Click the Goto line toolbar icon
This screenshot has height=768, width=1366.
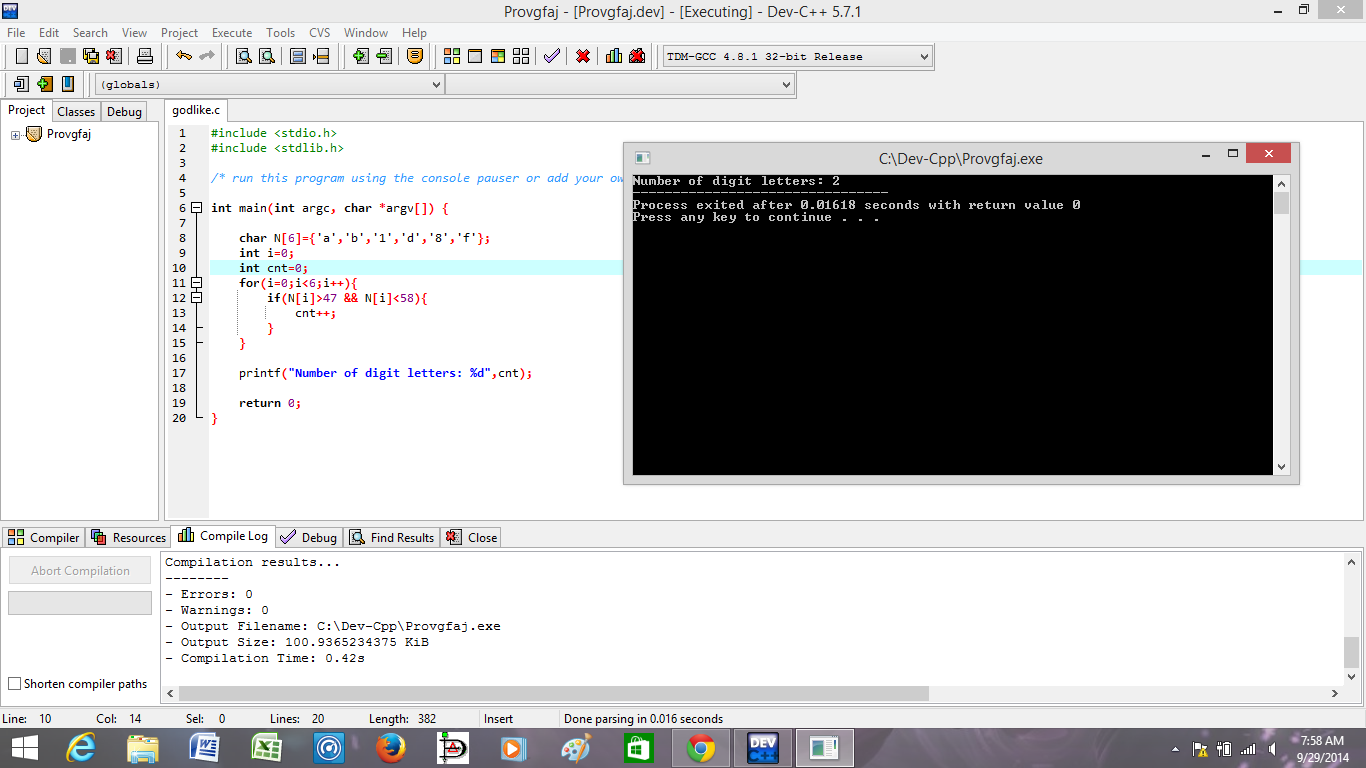(x=321, y=56)
